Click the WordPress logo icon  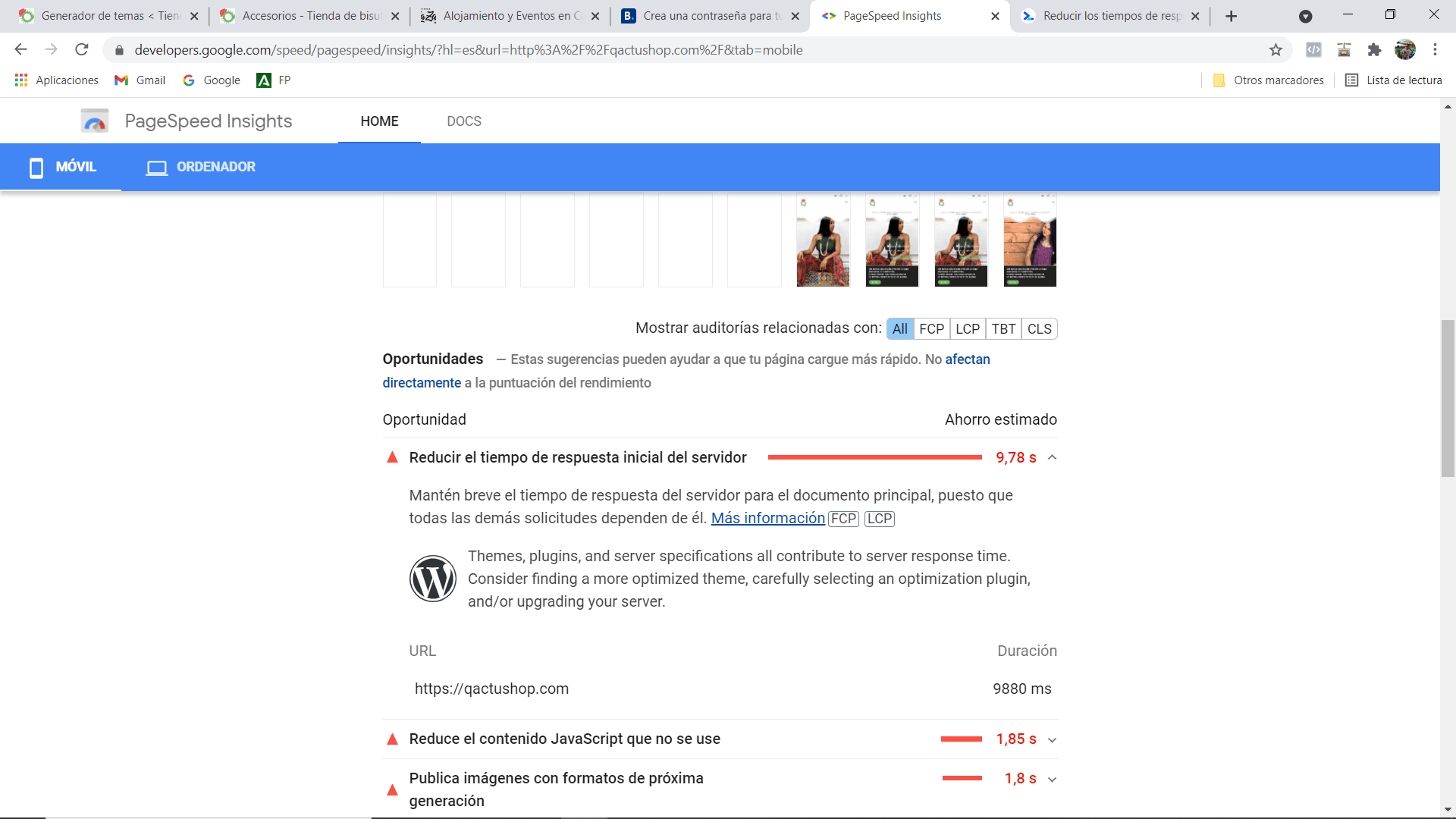[x=433, y=579]
